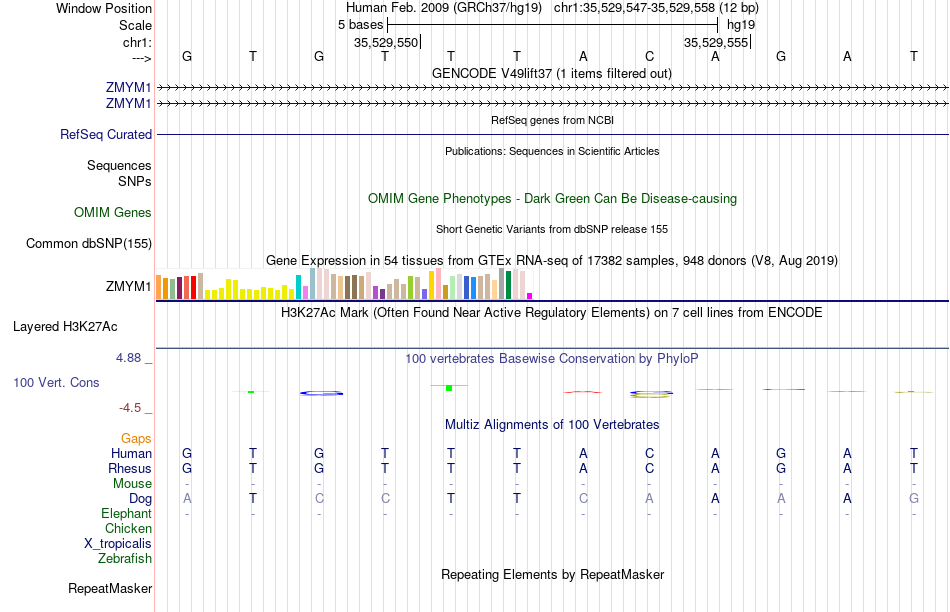Select the Human alignment row label
950x612 pixels.
pyautogui.click(x=131, y=453)
